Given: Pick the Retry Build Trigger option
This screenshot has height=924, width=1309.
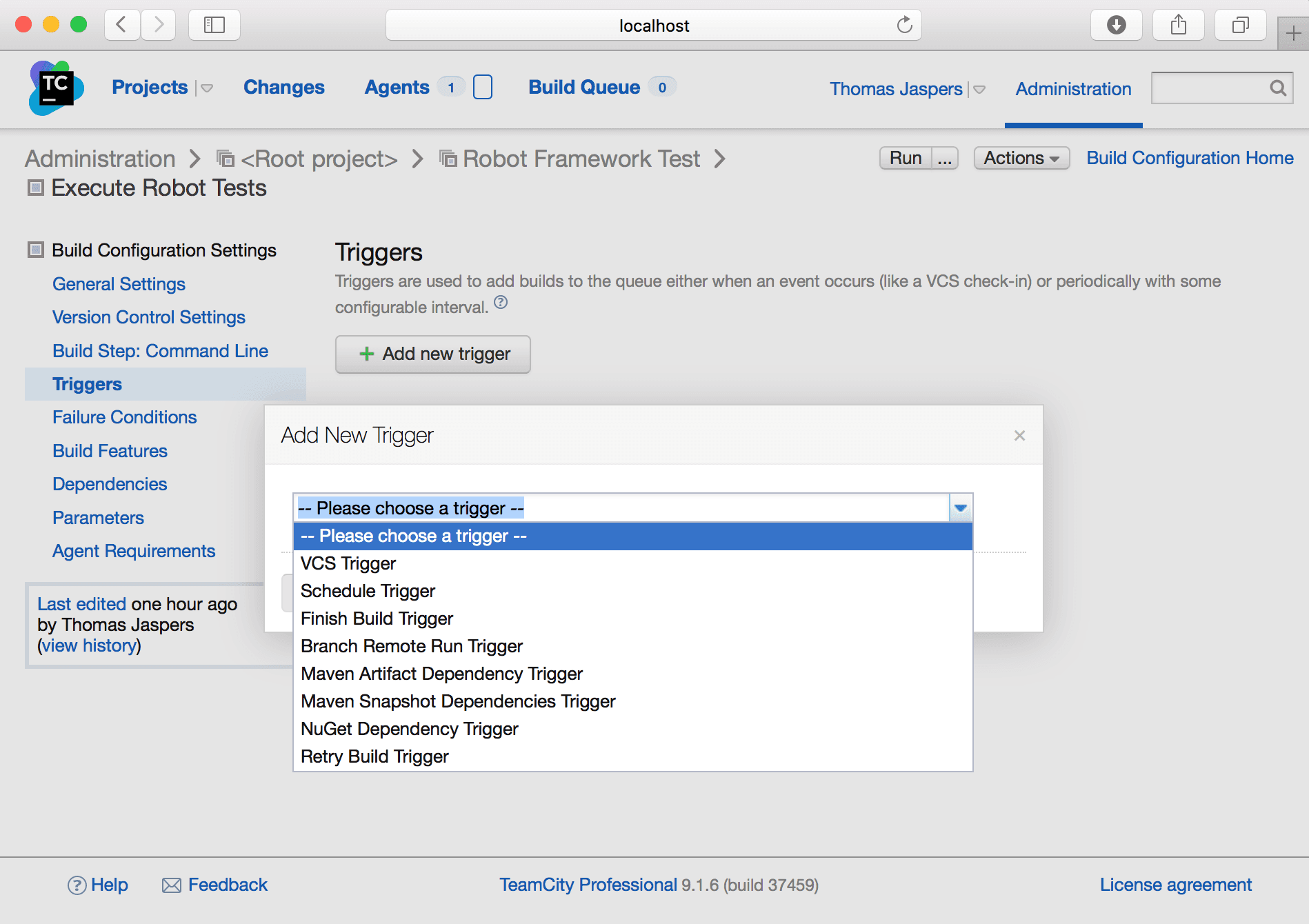Looking at the screenshot, I should (x=374, y=757).
